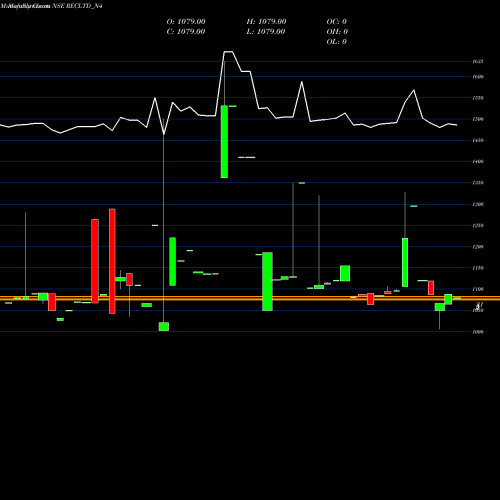This screenshot has width=500, height=500.
Task: Click the orange horizontal price level line
Action: coord(250,298)
